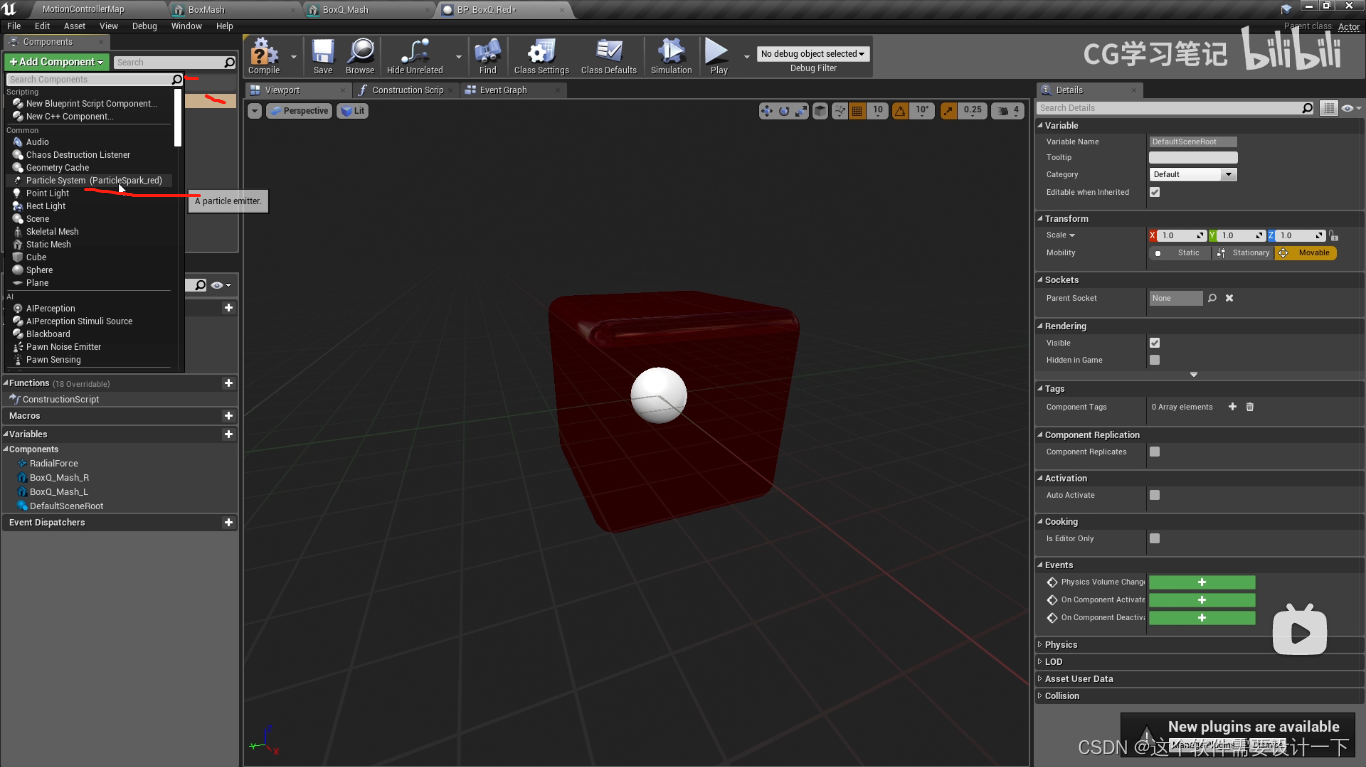The width and height of the screenshot is (1366, 767).
Task: Browse to asset in Content Browser
Action: click(360, 56)
